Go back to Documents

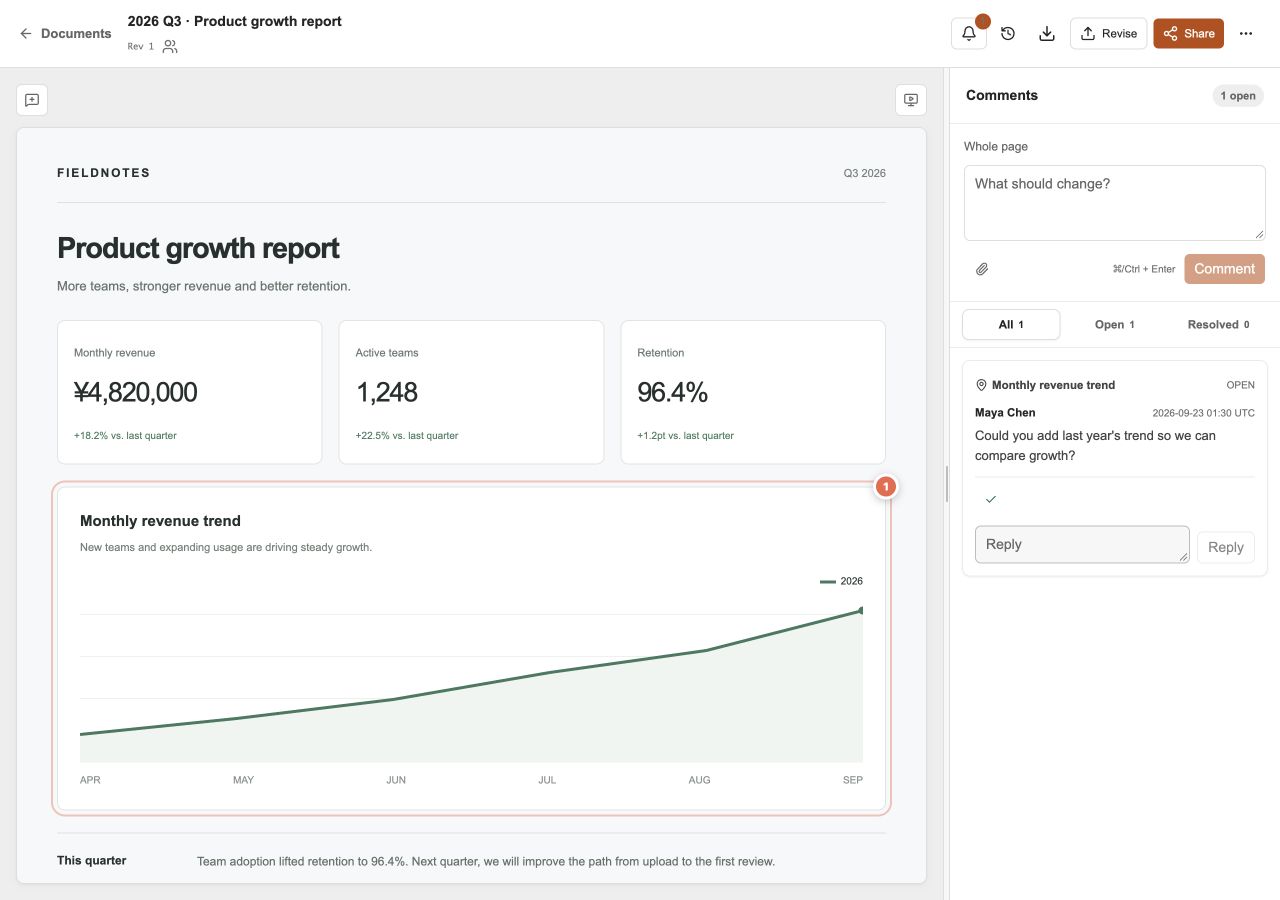pyautogui.click(x=65, y=33)
